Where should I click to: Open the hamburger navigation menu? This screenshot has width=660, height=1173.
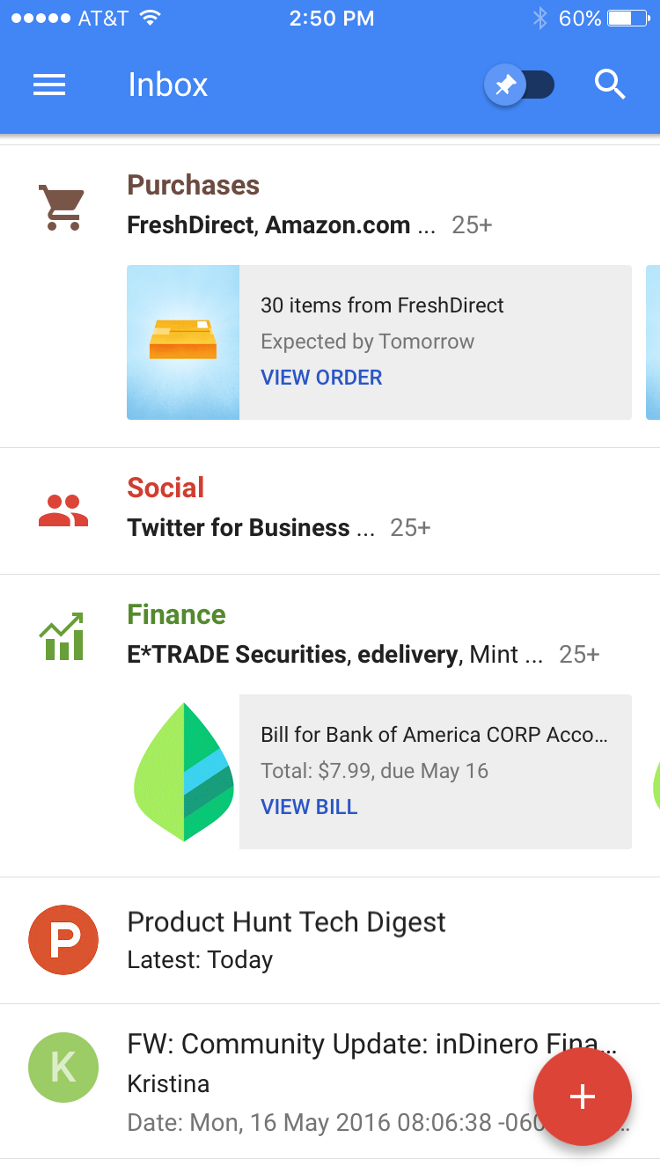[49, 85]
